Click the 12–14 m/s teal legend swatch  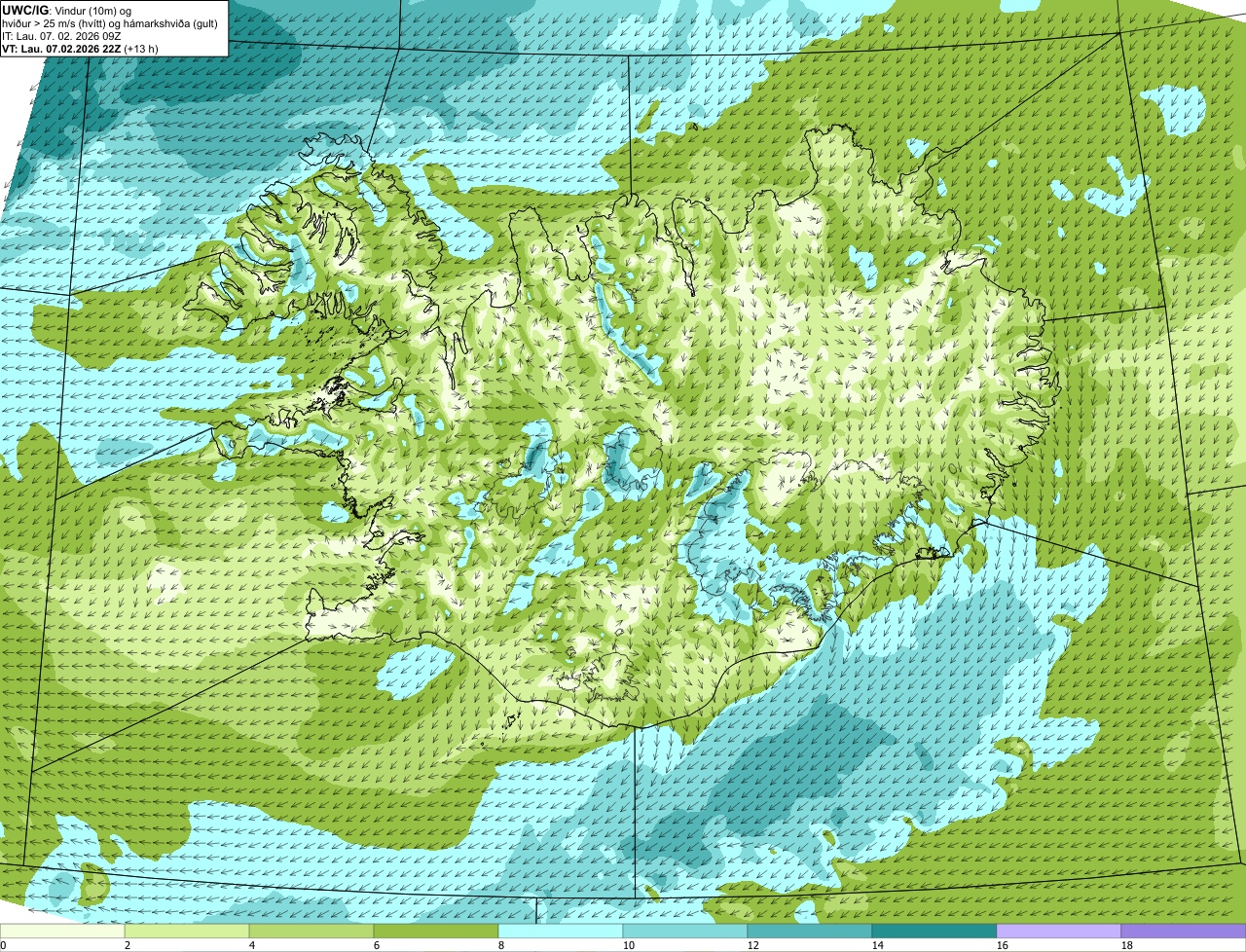(x=810, y=932)
